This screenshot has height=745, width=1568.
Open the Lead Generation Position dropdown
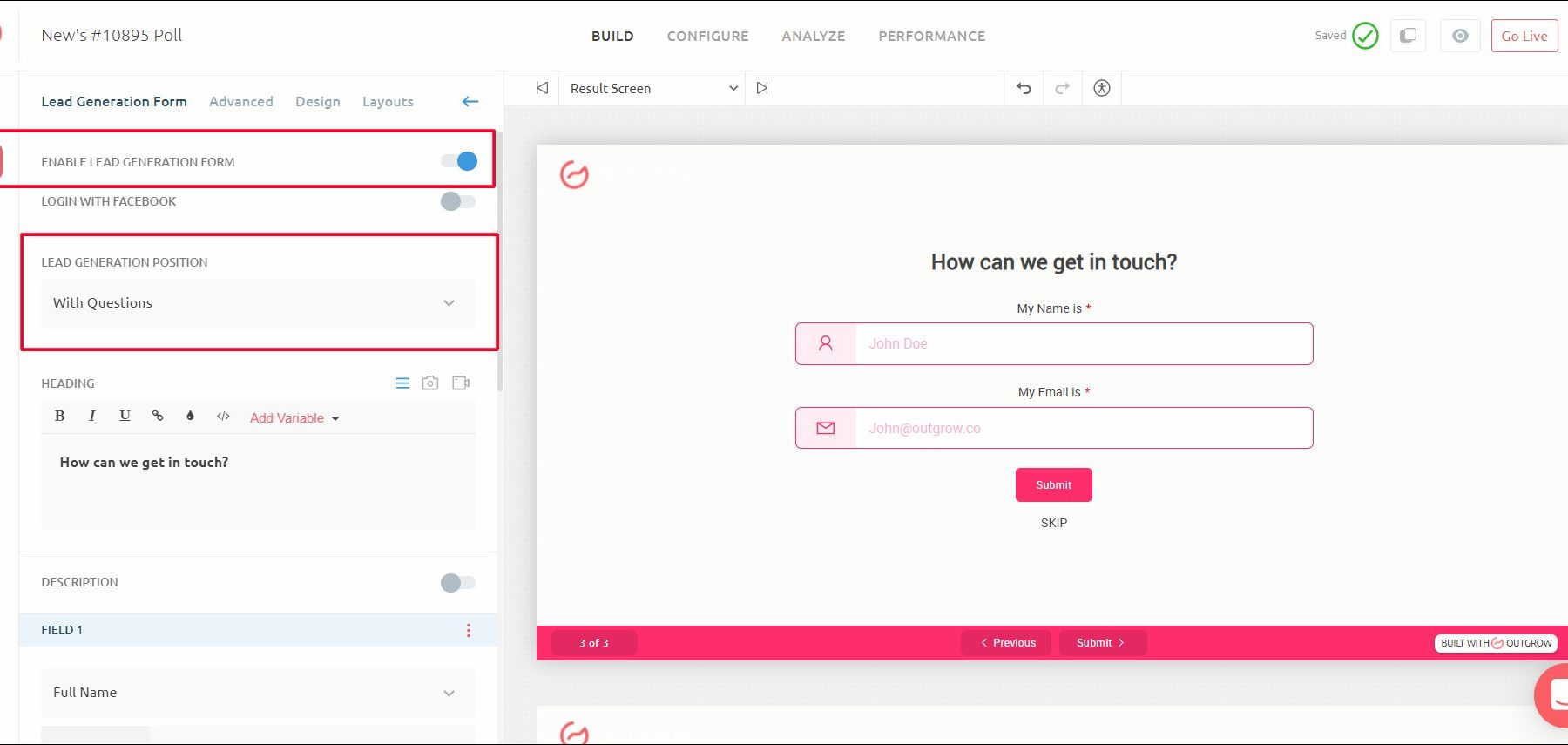click(258, 303)
